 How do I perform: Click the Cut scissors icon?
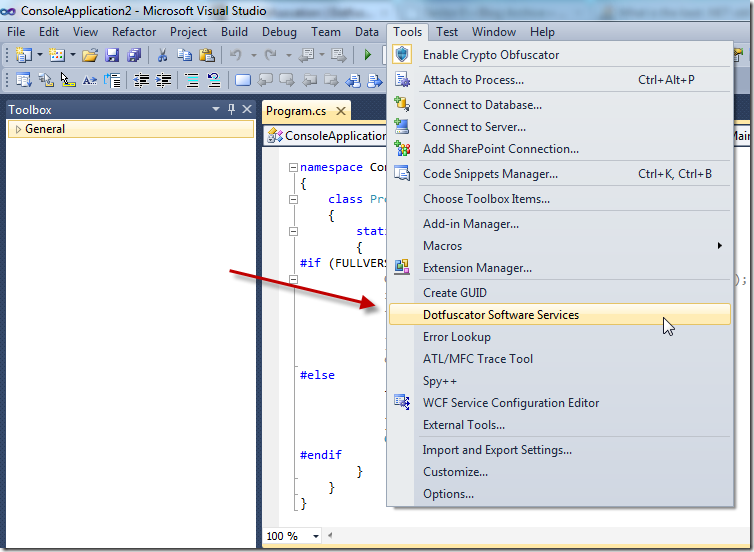(x=162, y=55)
